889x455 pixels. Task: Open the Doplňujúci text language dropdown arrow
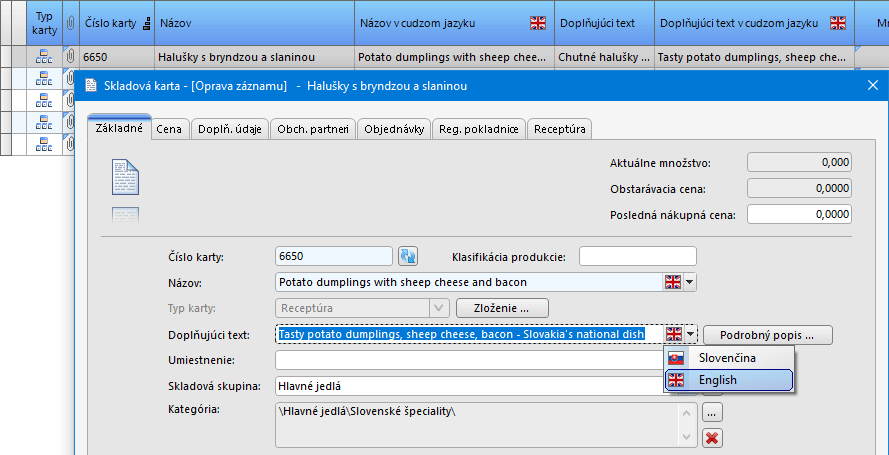pyautogui.click(x=691, y=334)
